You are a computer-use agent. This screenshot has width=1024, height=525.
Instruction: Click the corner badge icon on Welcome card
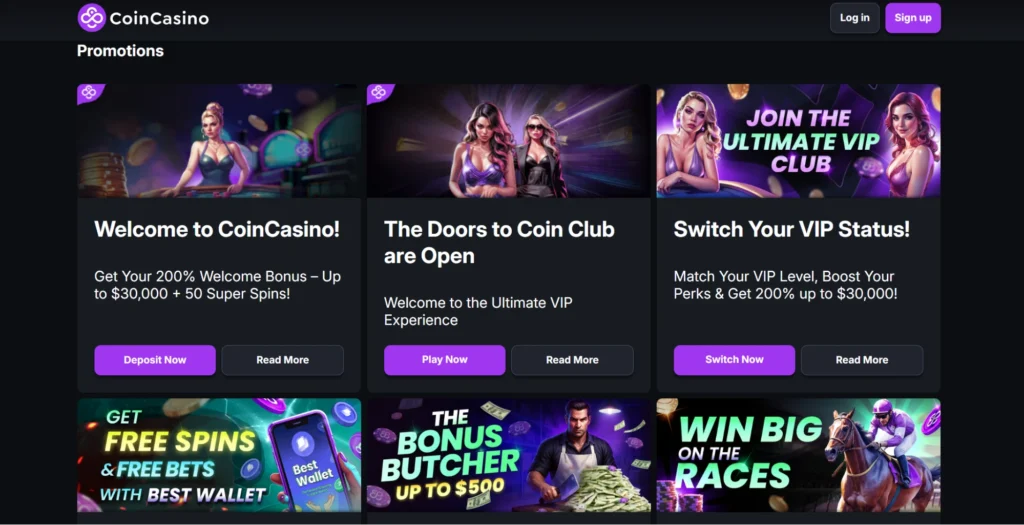[89, 92]
